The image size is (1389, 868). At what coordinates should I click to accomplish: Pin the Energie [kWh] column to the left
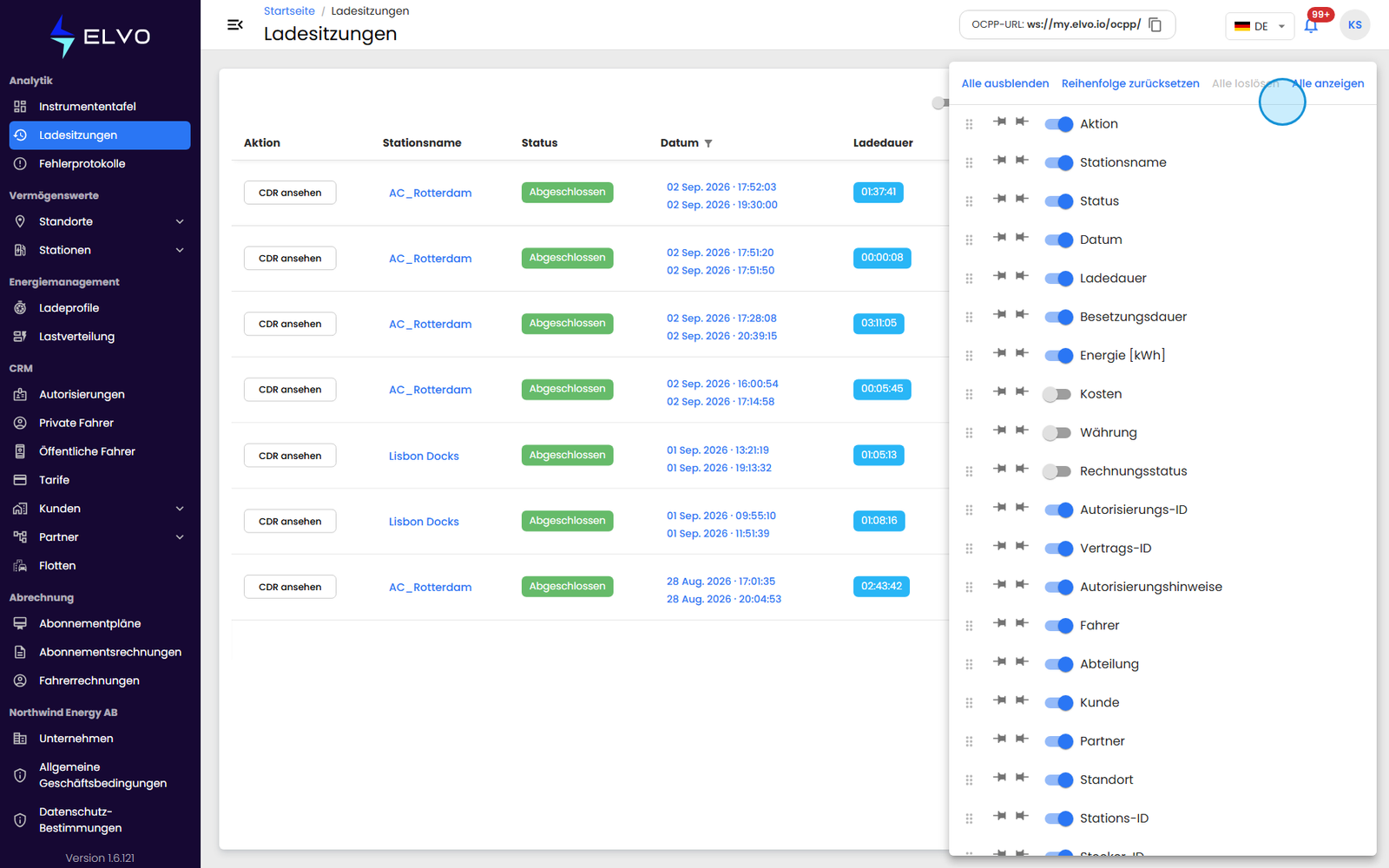coord(999,353)
